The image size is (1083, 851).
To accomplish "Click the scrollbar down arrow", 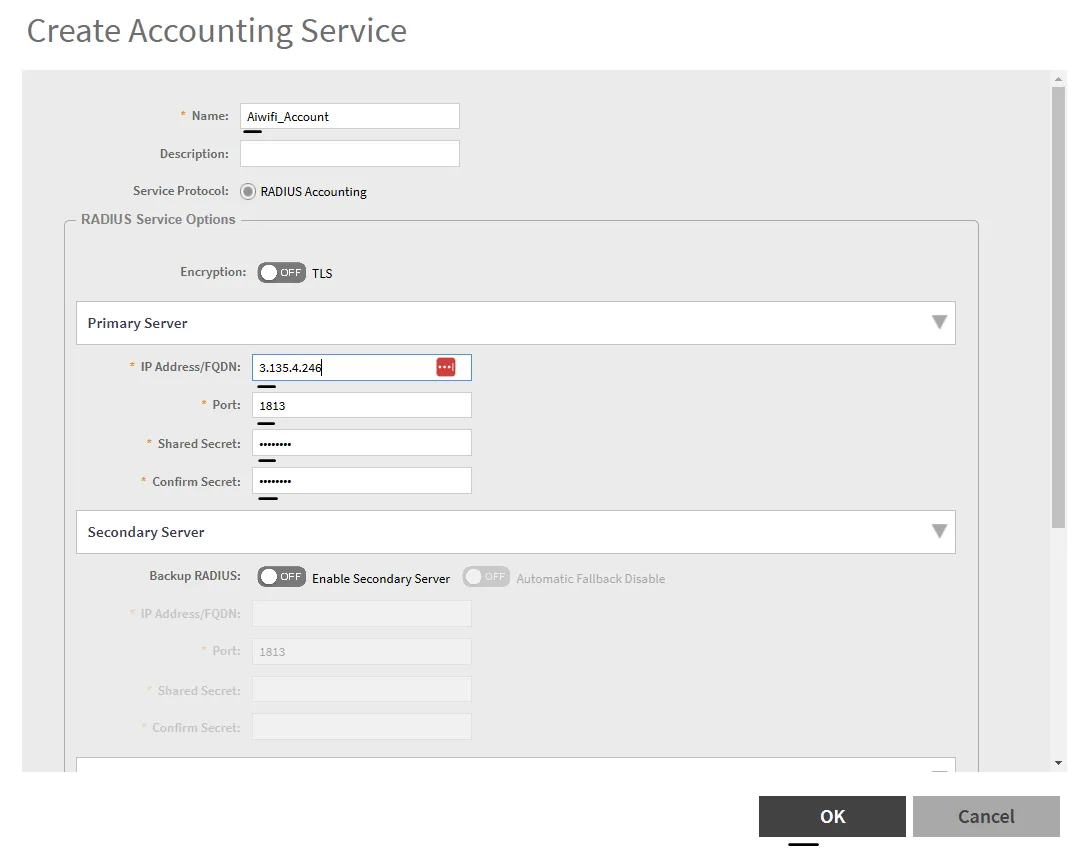I will coord(1058,763).
